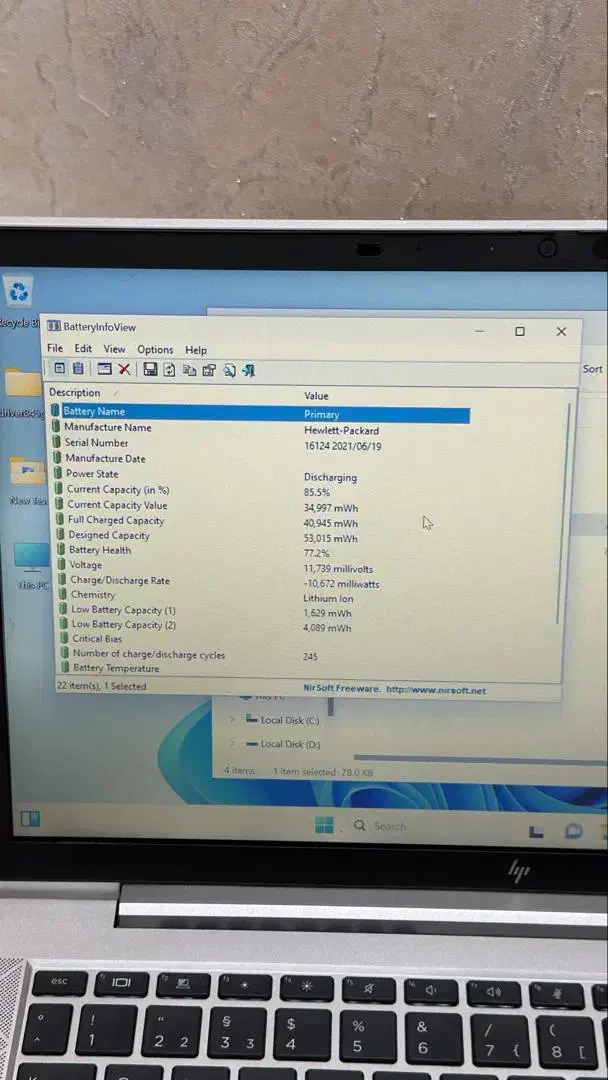Open the Edit menu
The image size is (608, 1080).
(x=83, y=349)
